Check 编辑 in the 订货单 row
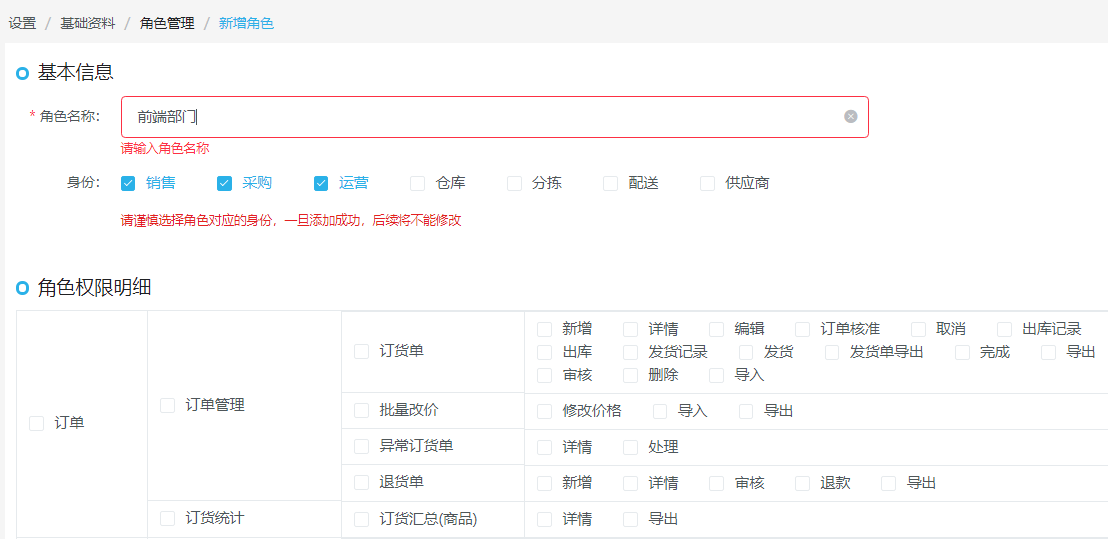Viewport: 1108px width, 539px height. 717,329
